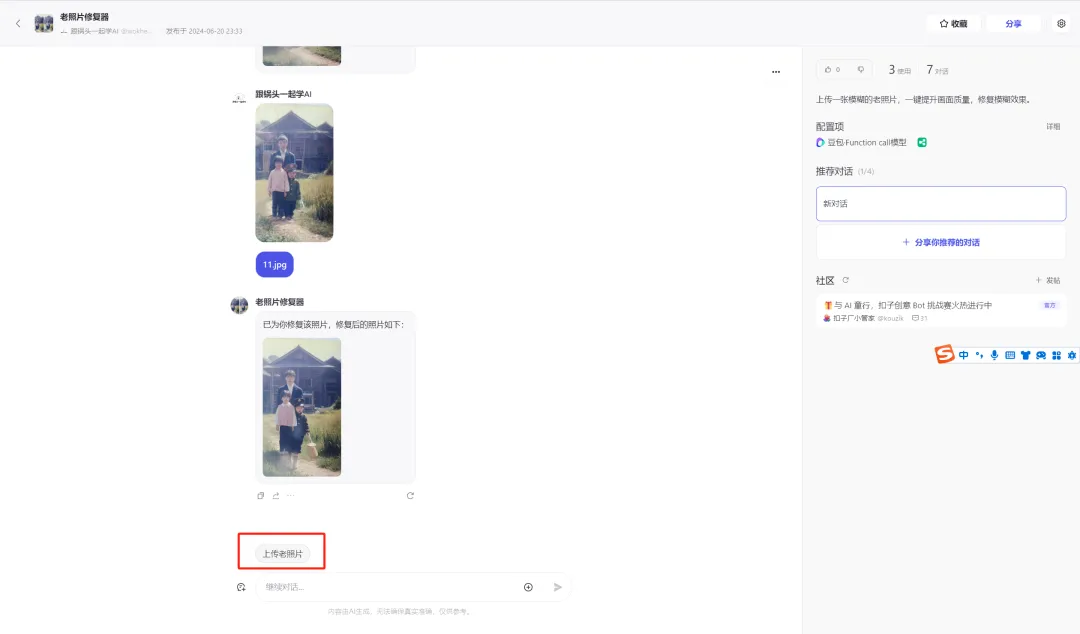
Task: Click the thumbs-up like icon
Action: click(x=827, y=70)
